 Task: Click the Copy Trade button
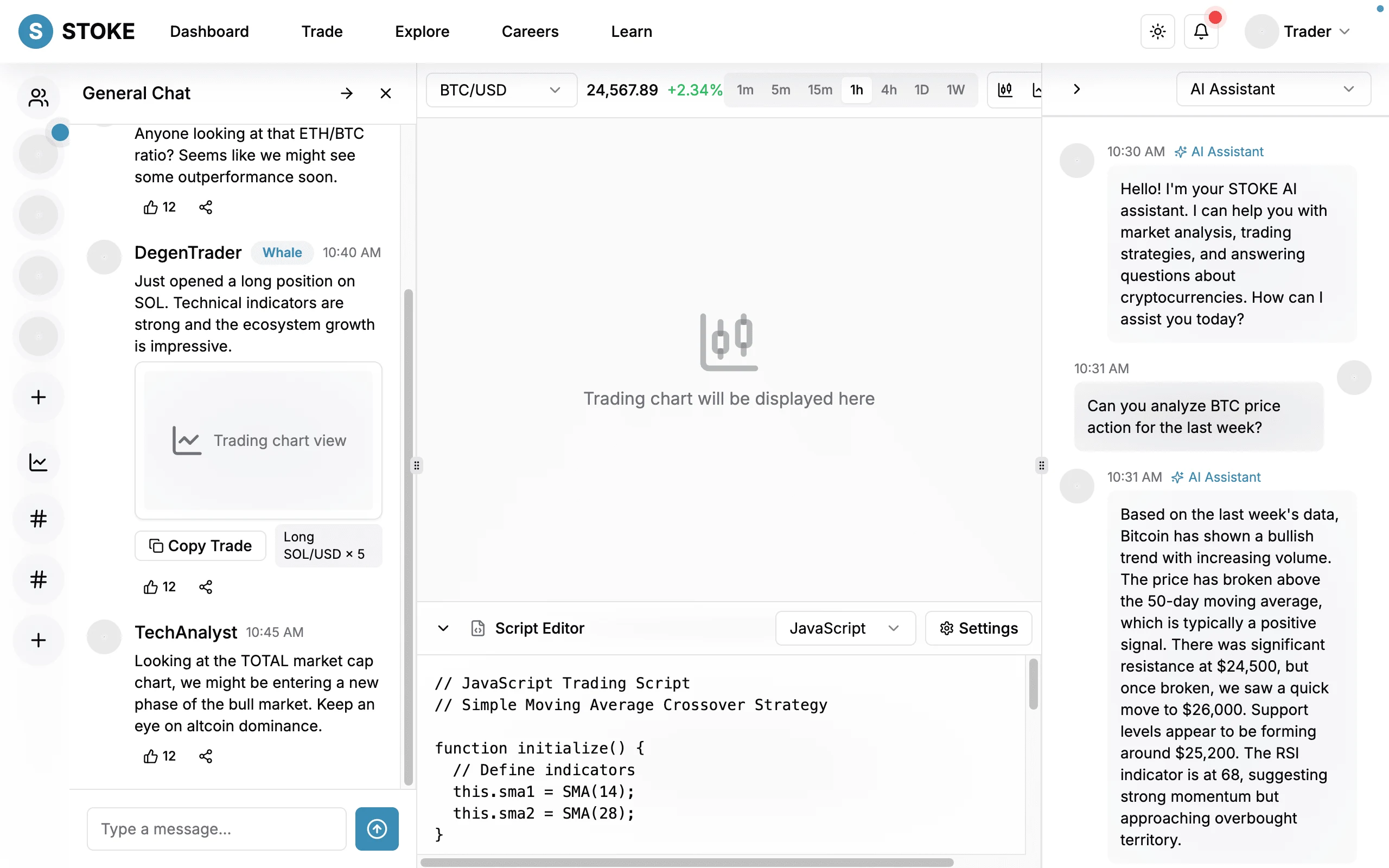[x=200, y=545]
